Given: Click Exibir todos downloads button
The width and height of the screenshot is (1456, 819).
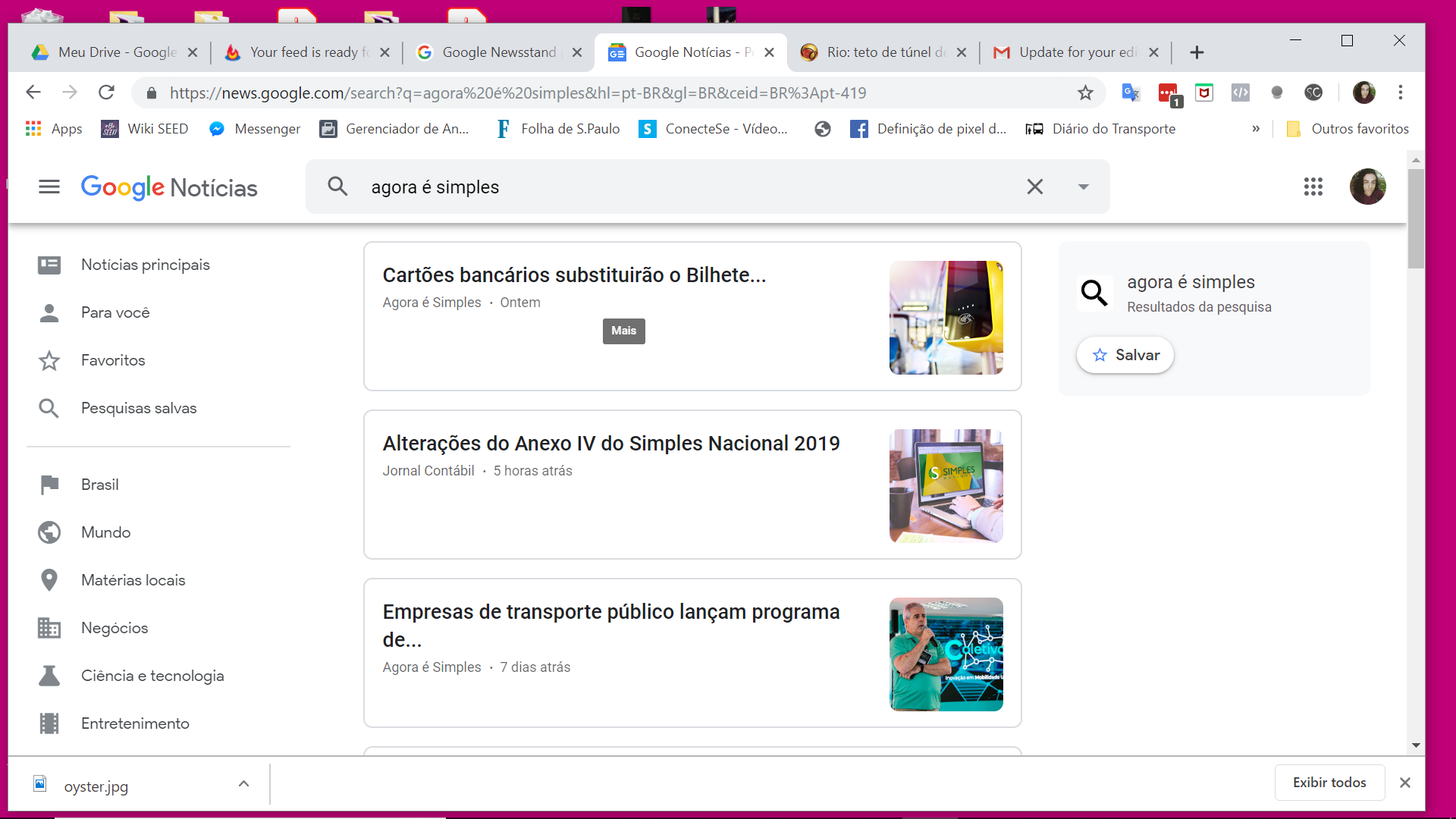Looking at the screenshot, I should point(1329,783).
